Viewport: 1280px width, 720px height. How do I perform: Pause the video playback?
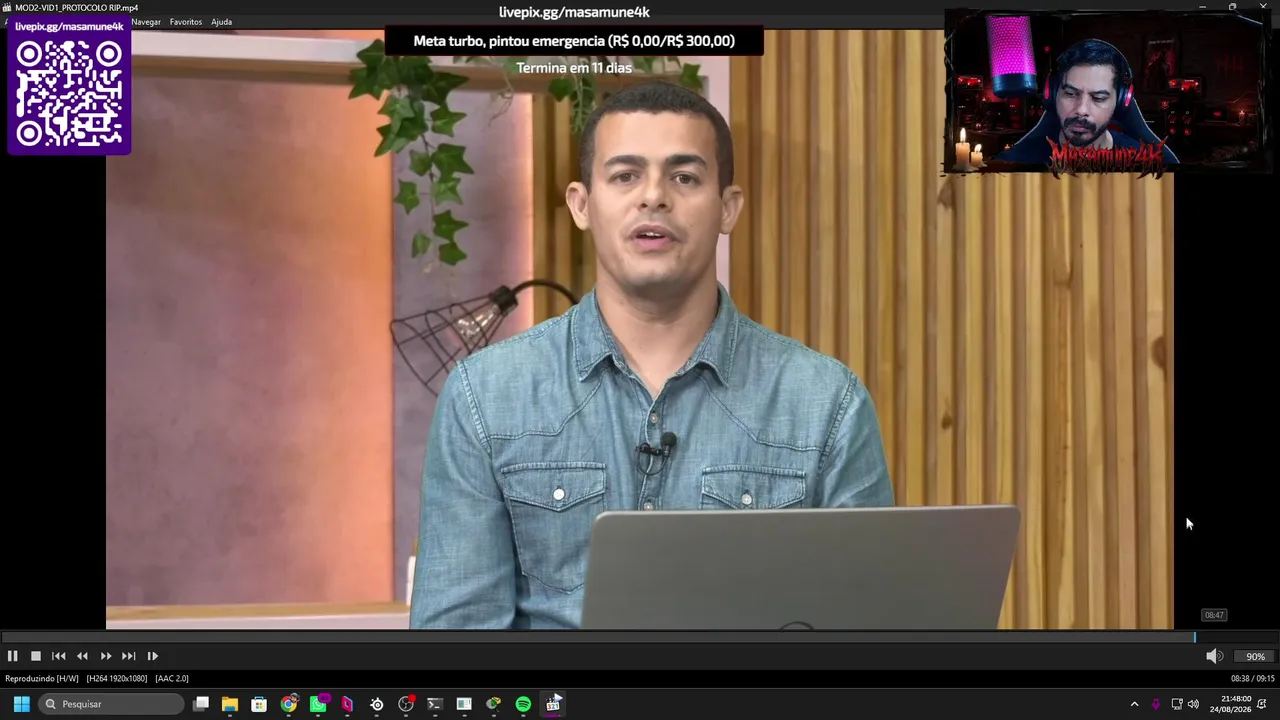click(x=12, y=656)
